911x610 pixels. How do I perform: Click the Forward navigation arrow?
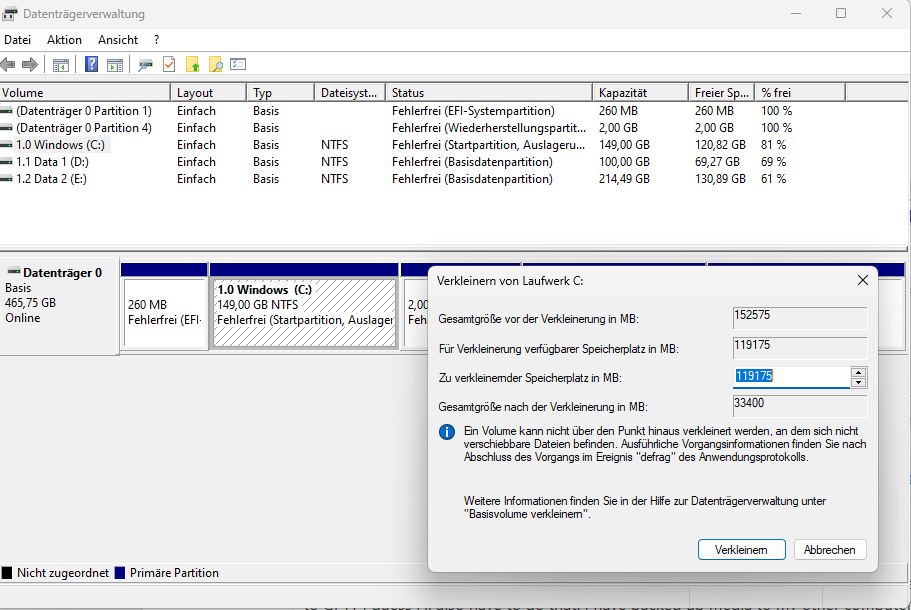31,63
